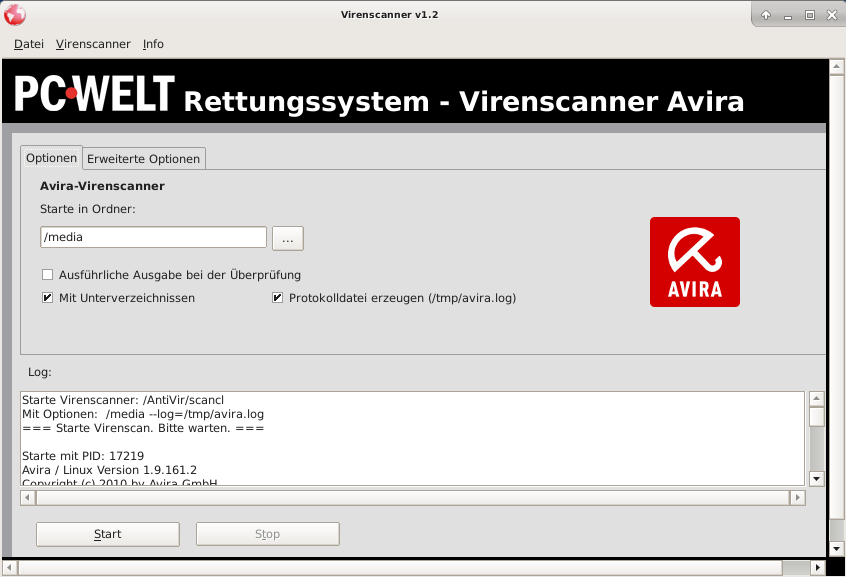Click the Start button

[108, 534]
